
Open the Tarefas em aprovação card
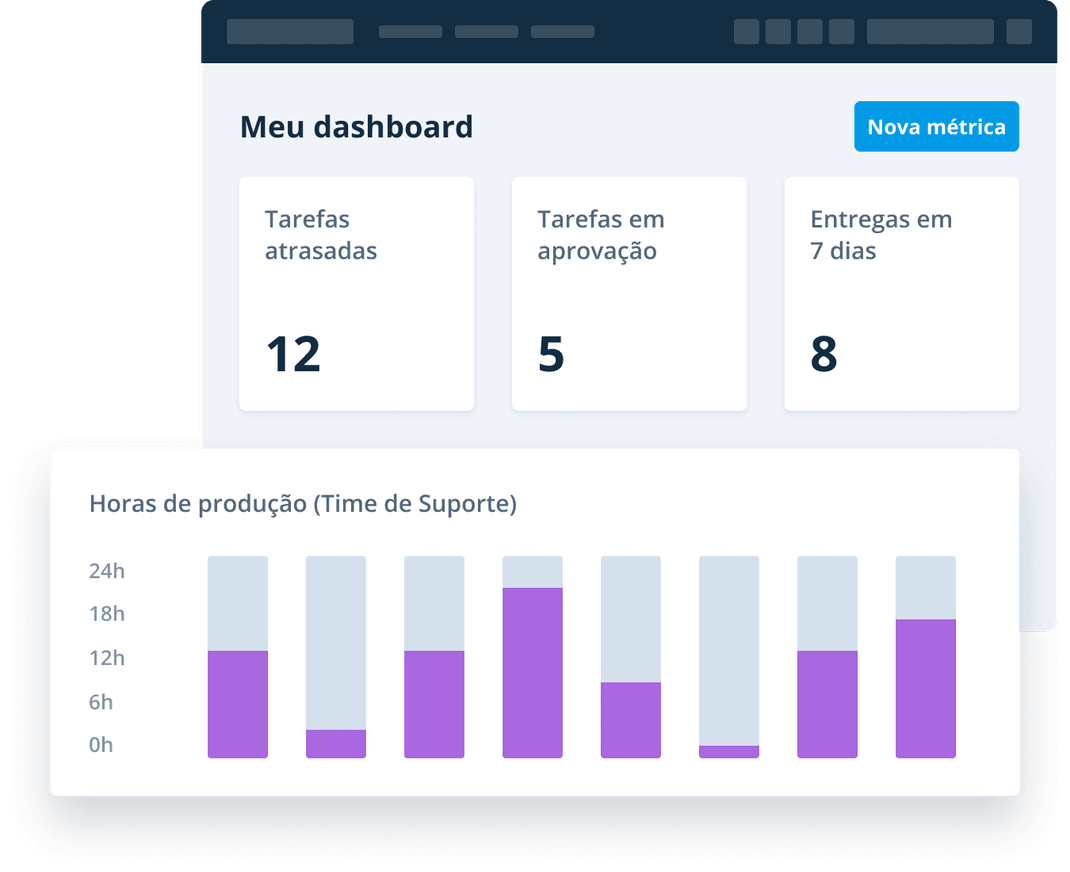coord(629,294)
